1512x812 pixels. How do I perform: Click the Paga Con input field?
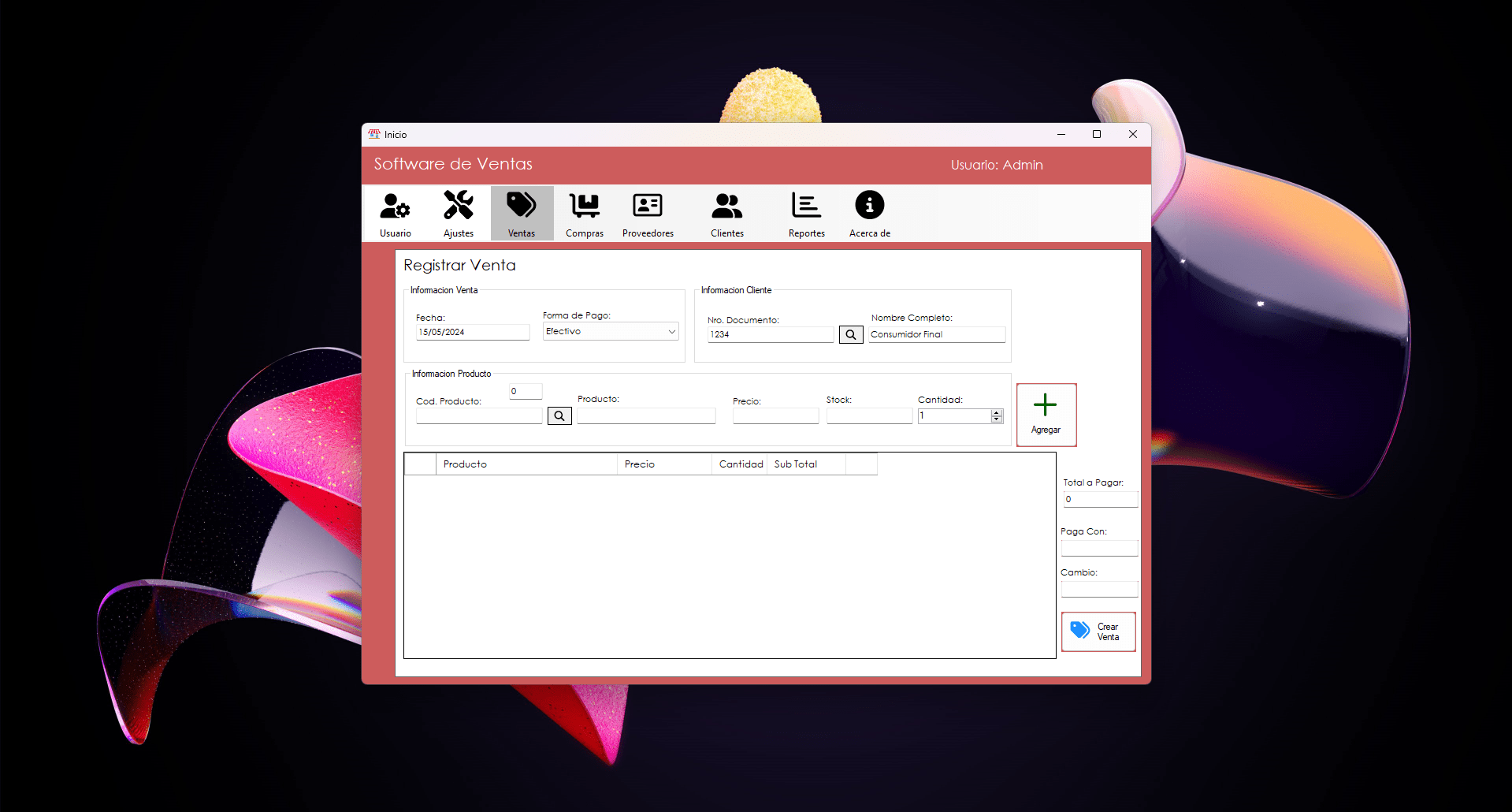pyautogui.click(x=1099, y=548)
